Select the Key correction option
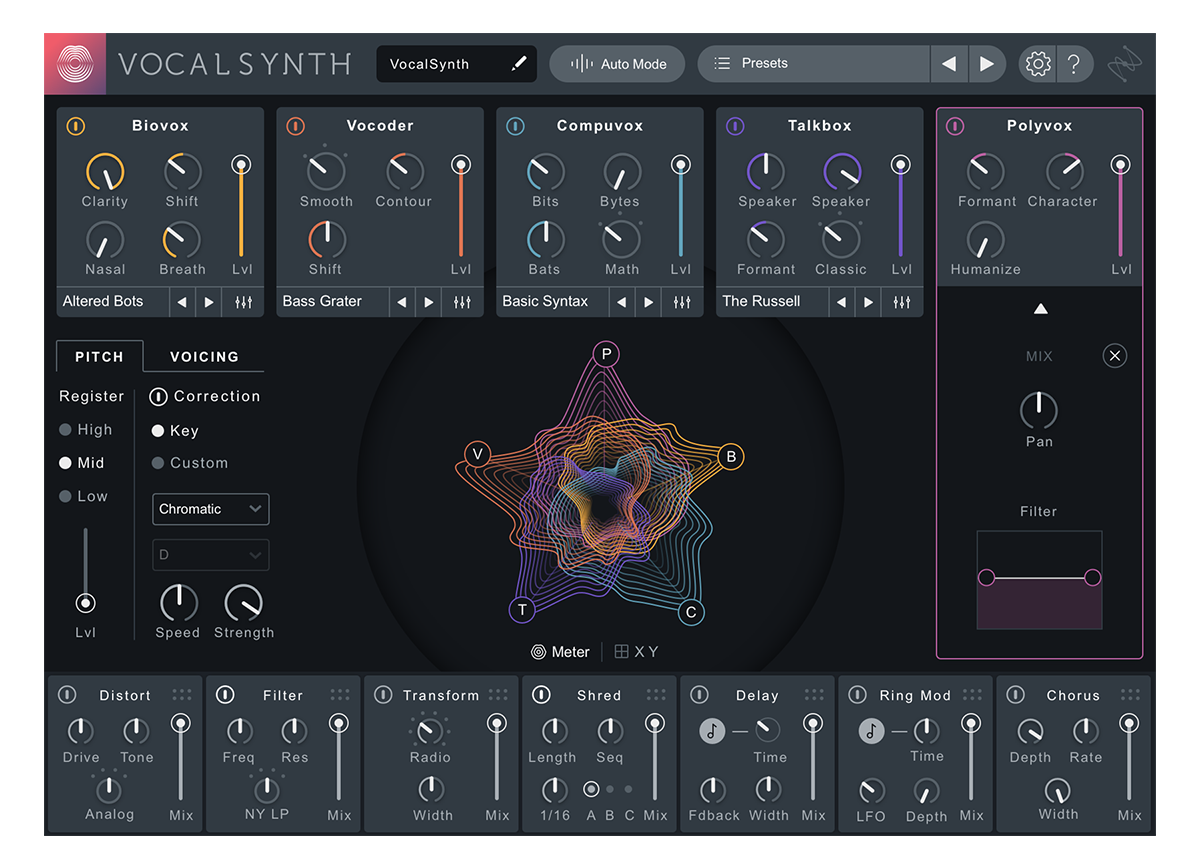1200x867 pixels. (175, 431)
